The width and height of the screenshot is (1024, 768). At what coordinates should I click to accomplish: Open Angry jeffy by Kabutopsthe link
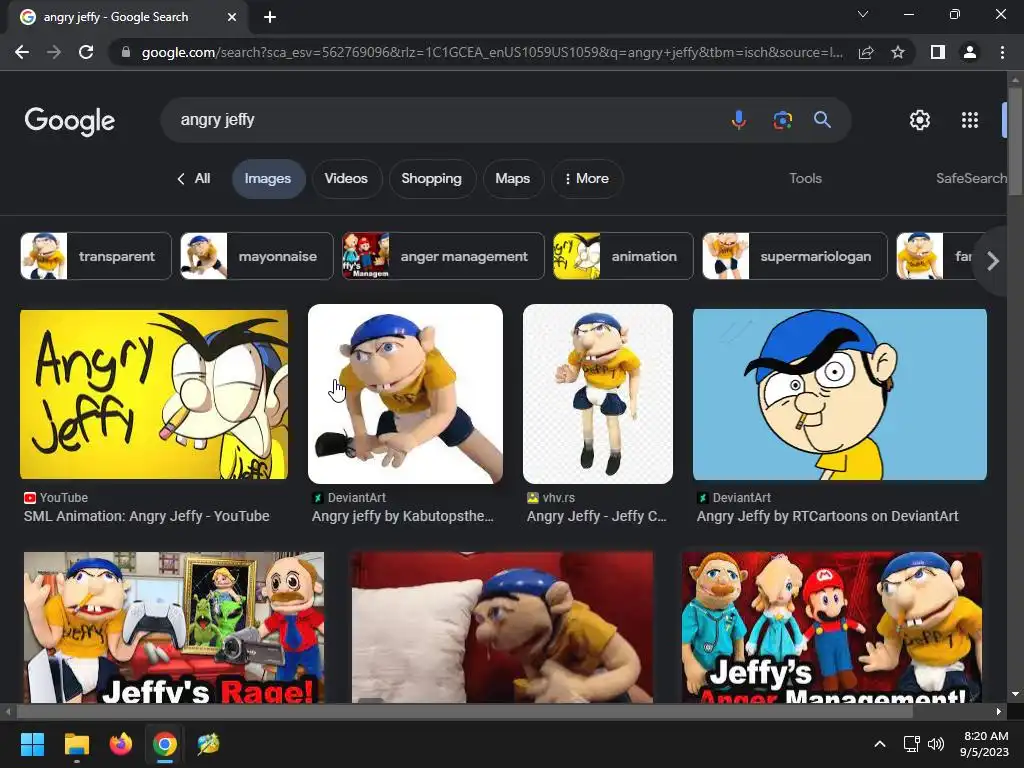click(x=402, y=516)
